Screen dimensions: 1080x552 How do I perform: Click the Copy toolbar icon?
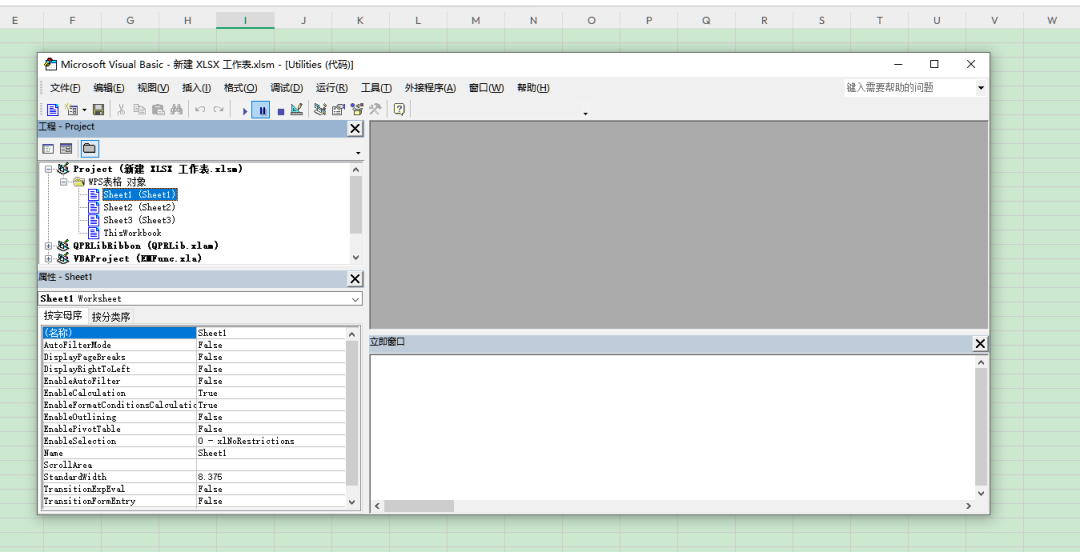tap(139, 110)
